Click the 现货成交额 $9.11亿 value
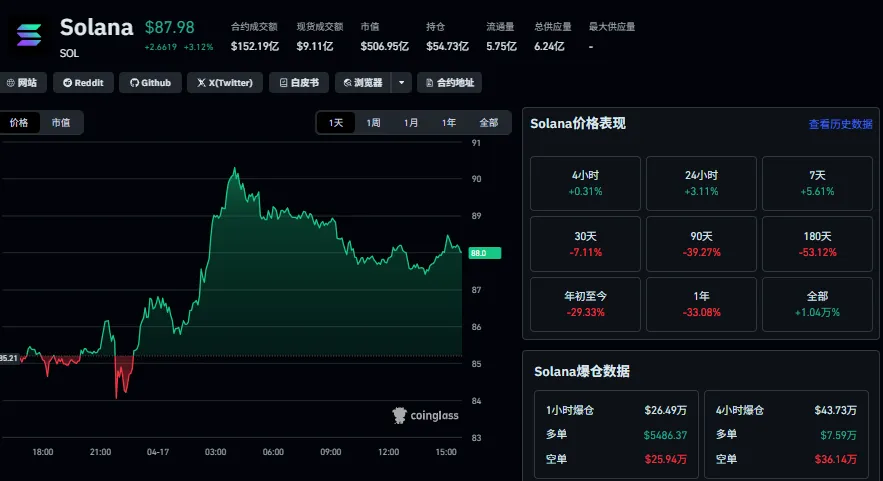Screen dimensions: 883x481 click(315, 46)
